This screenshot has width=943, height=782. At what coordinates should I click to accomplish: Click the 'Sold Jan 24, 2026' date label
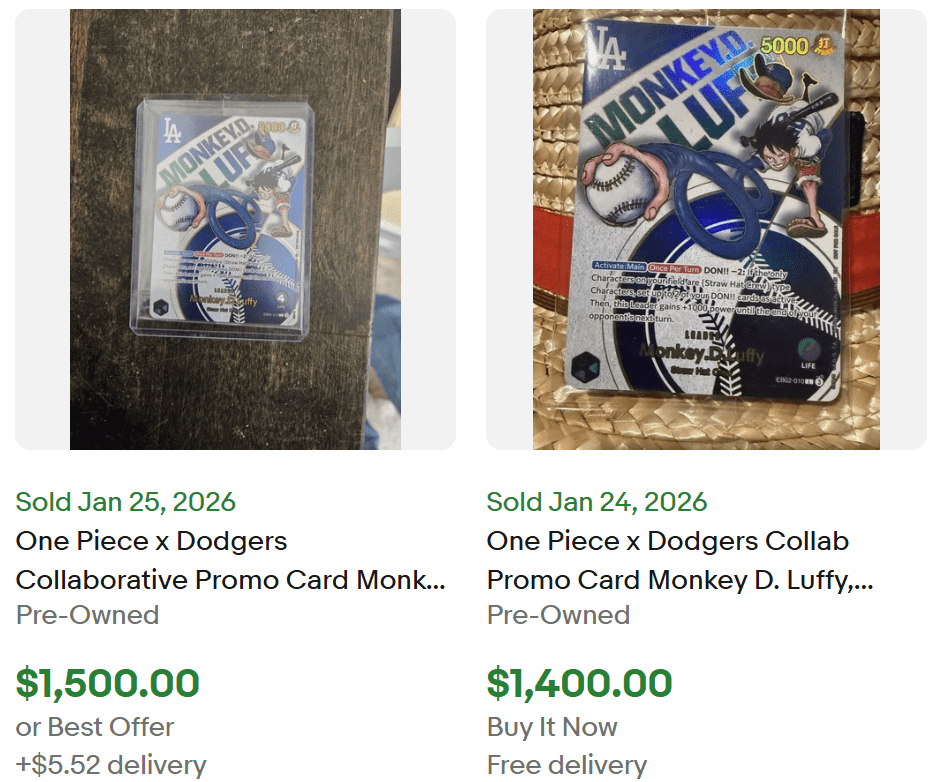[x=596, y=501]
